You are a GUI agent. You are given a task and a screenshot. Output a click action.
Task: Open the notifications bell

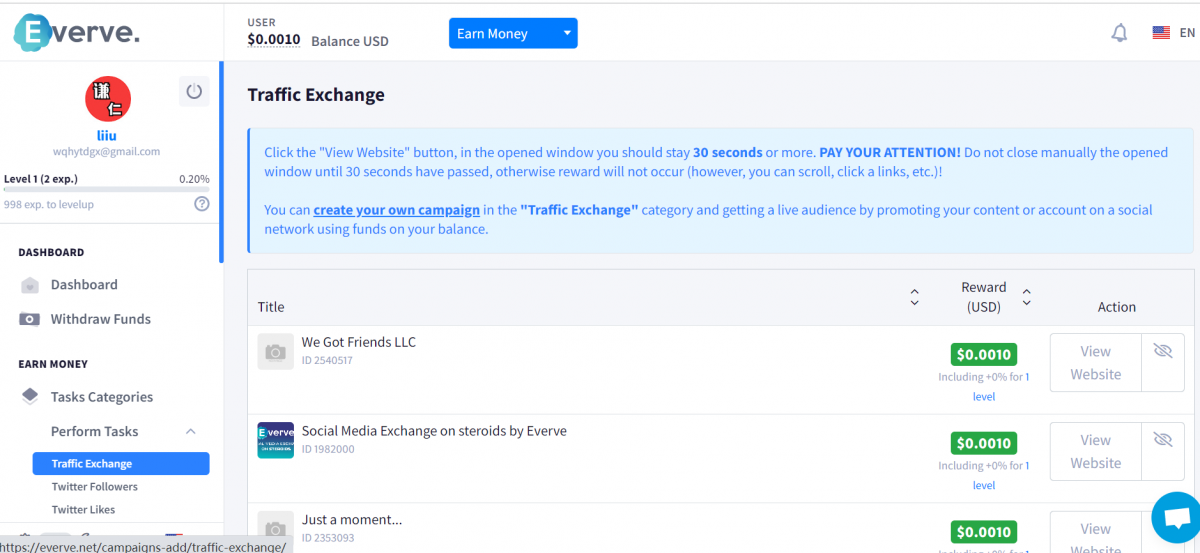[1120, 33]
